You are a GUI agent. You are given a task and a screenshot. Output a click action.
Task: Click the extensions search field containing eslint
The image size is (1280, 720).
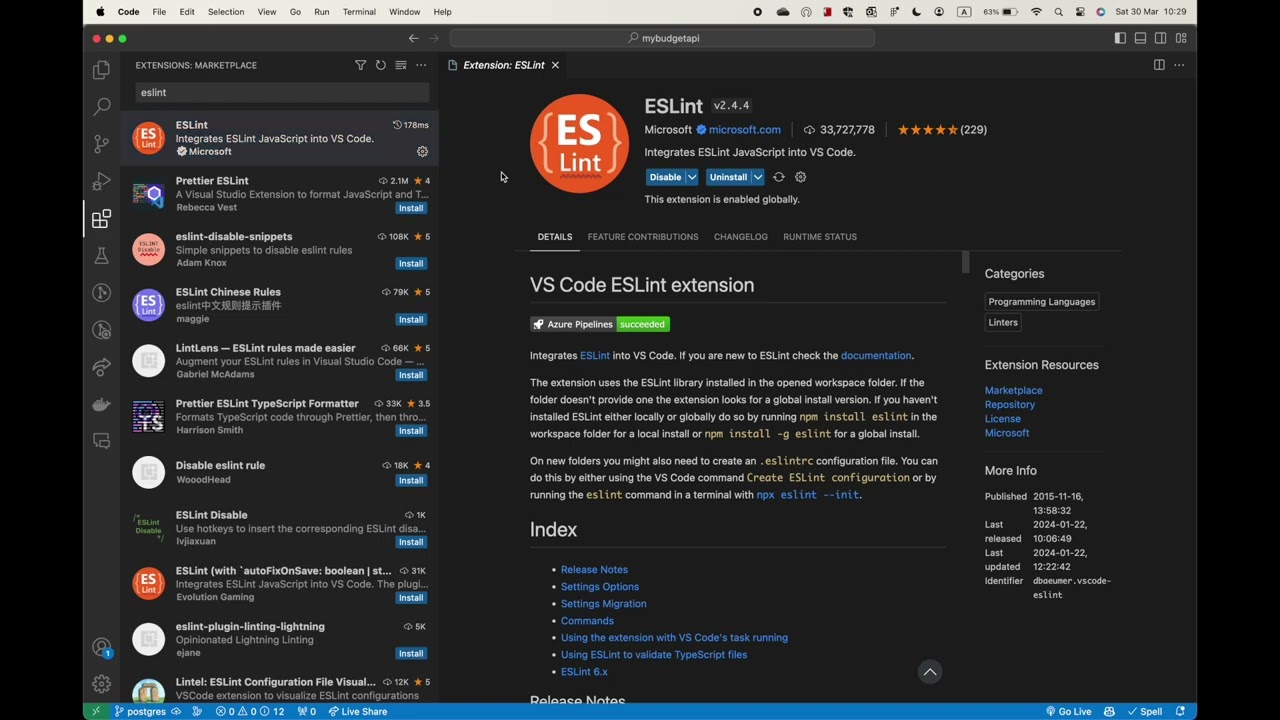pos(282,92)
